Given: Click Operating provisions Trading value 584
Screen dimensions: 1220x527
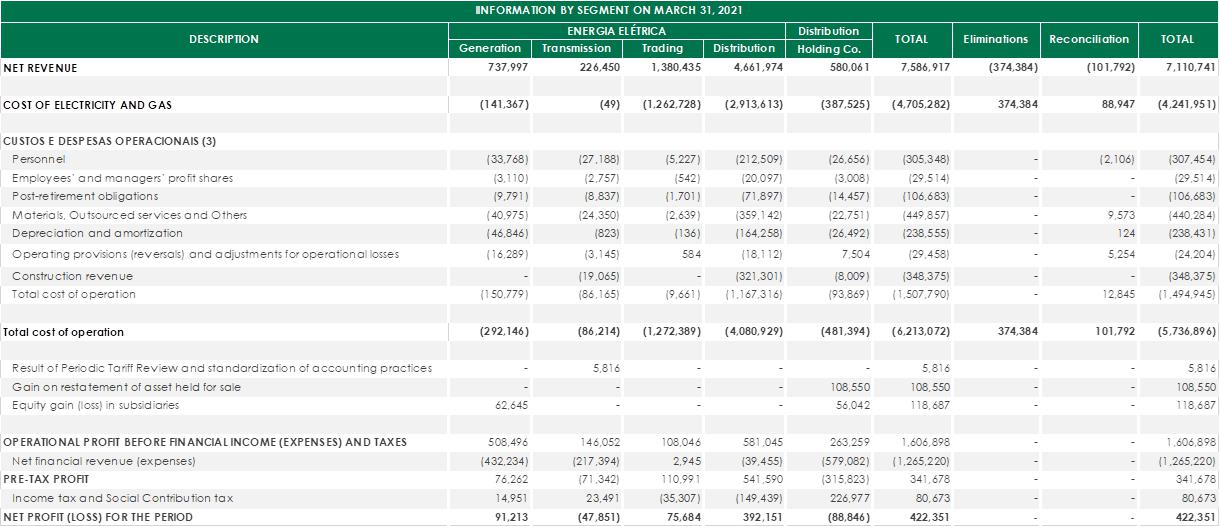Looking at the screenshot, I should pyautogui.click(x=693, y=254).
